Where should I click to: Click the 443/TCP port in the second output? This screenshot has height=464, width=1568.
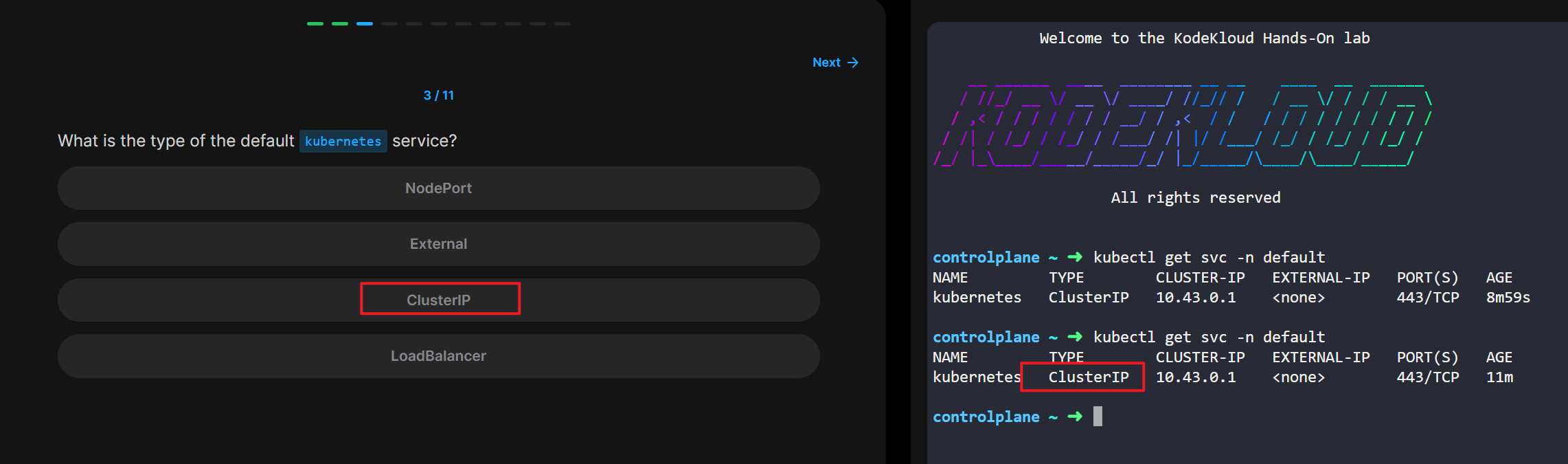1428,377
